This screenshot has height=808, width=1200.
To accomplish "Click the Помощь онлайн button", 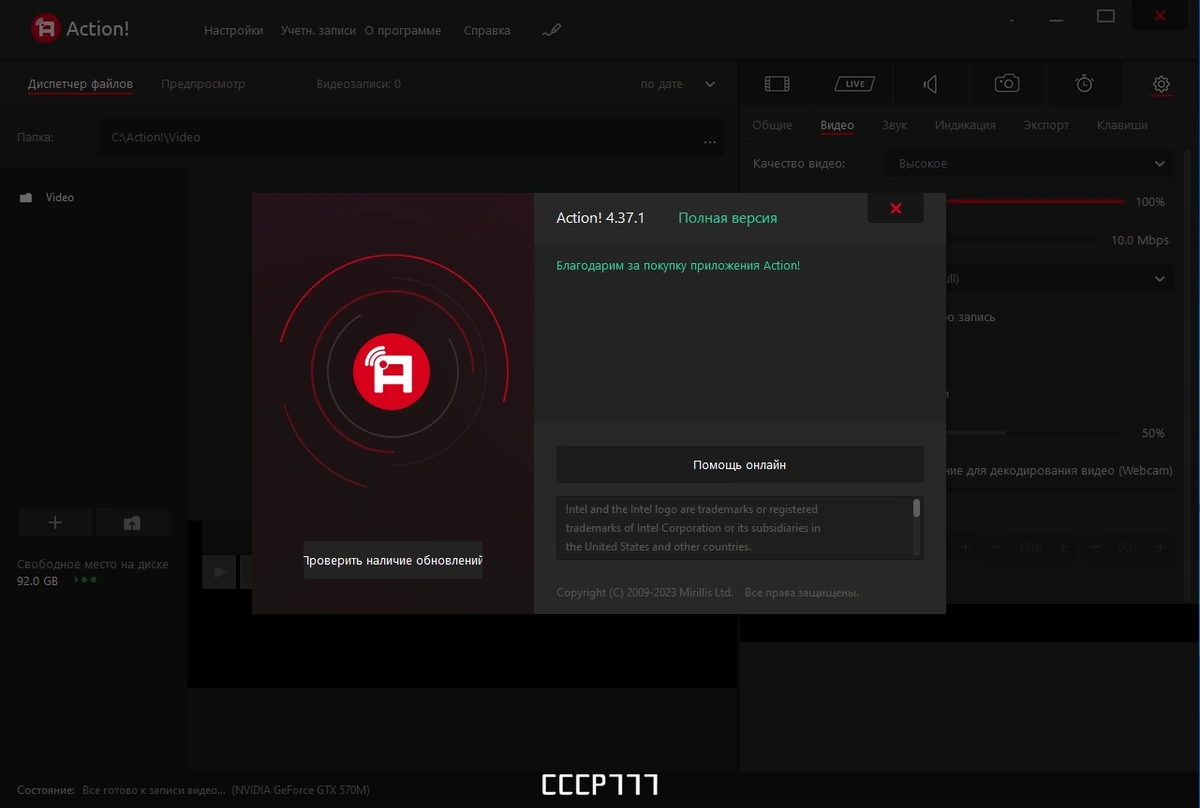I will pyautogui.click(x=740, y=464).
